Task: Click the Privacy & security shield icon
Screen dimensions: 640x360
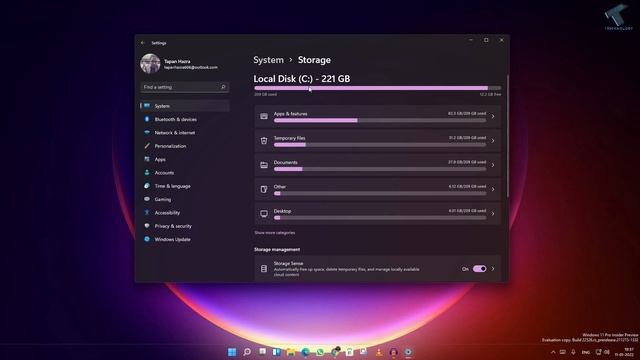Action: 147,226
